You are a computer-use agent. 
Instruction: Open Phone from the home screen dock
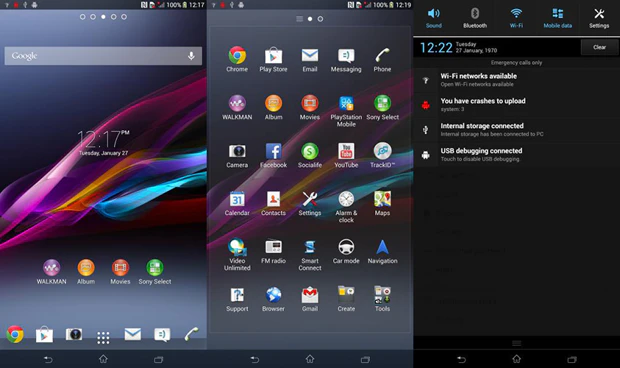click(191, 334)
